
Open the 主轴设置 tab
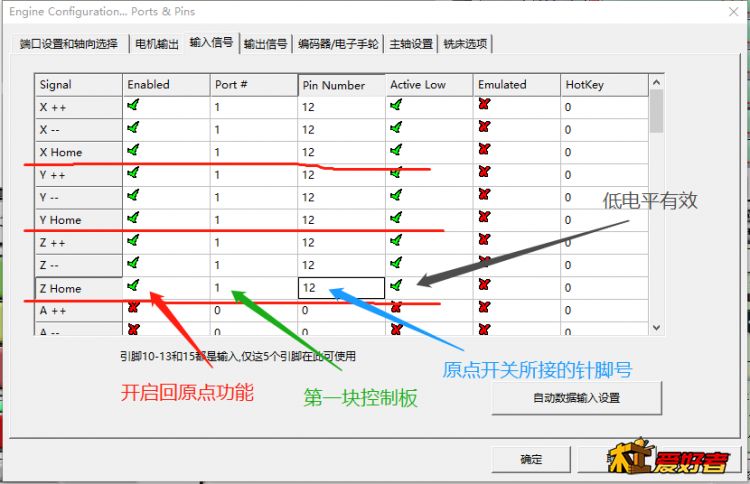411,44
